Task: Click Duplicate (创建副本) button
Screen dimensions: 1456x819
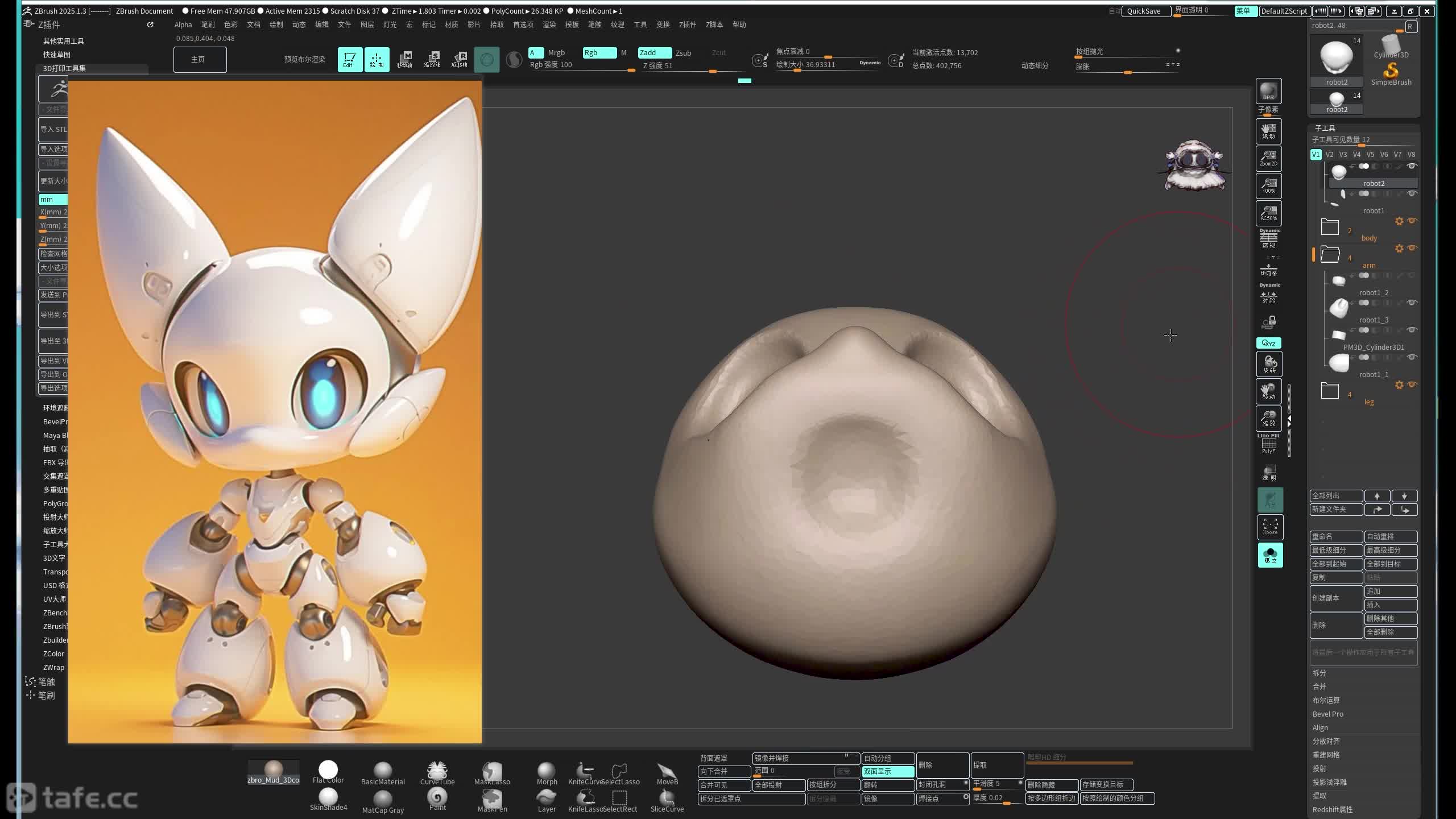Action: pyautogui.click(x=1335, y=598)
